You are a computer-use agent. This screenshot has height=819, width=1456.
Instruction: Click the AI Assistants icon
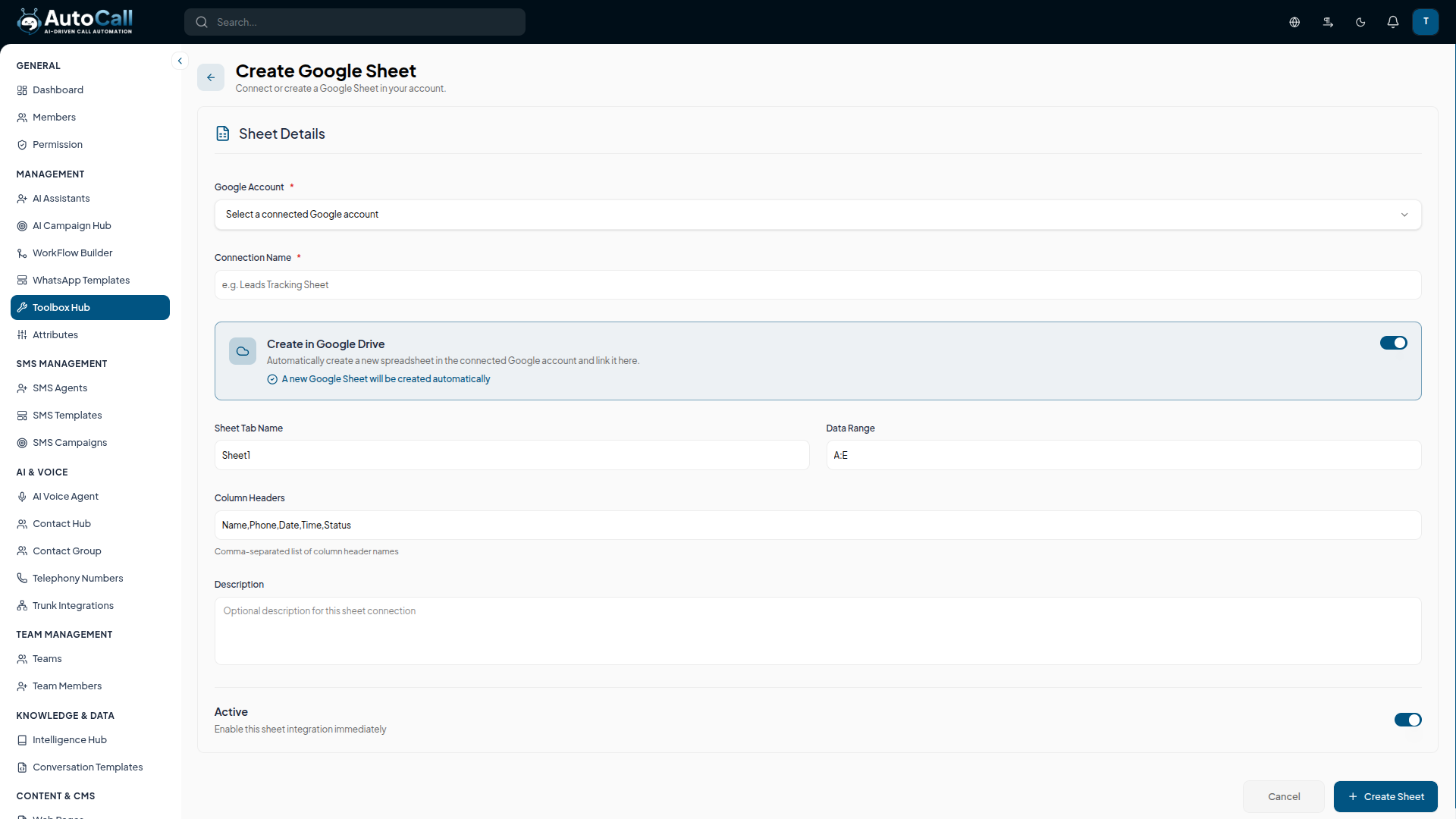coord(22,199)
